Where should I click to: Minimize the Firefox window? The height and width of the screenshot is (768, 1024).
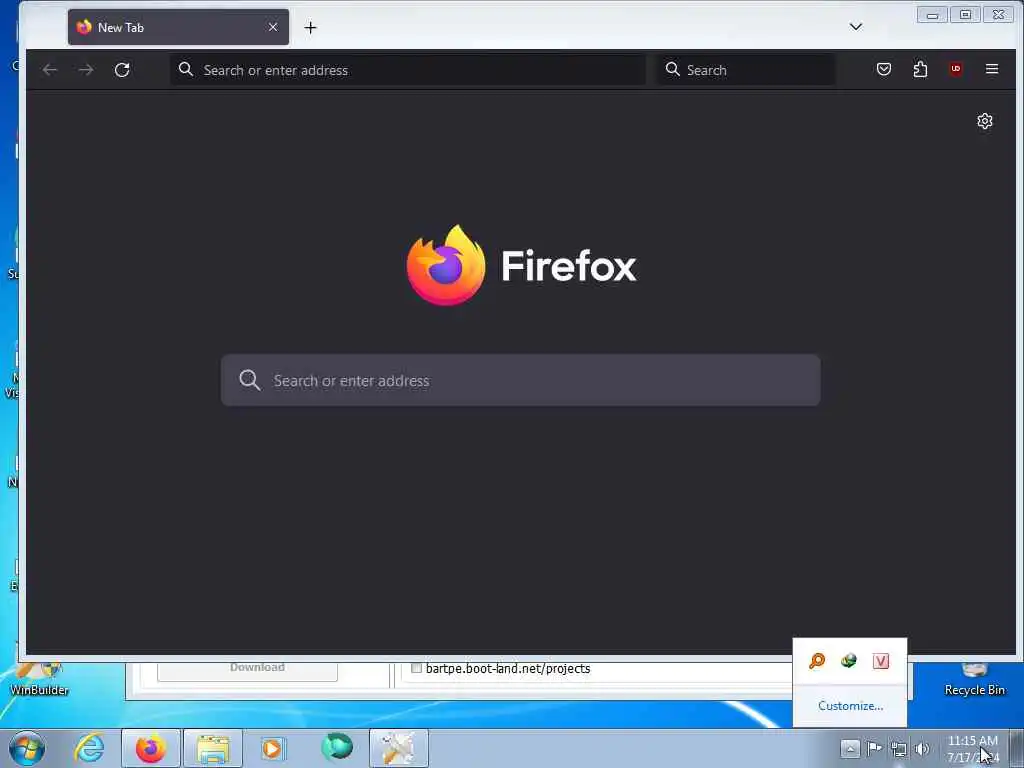coord(933,14)
